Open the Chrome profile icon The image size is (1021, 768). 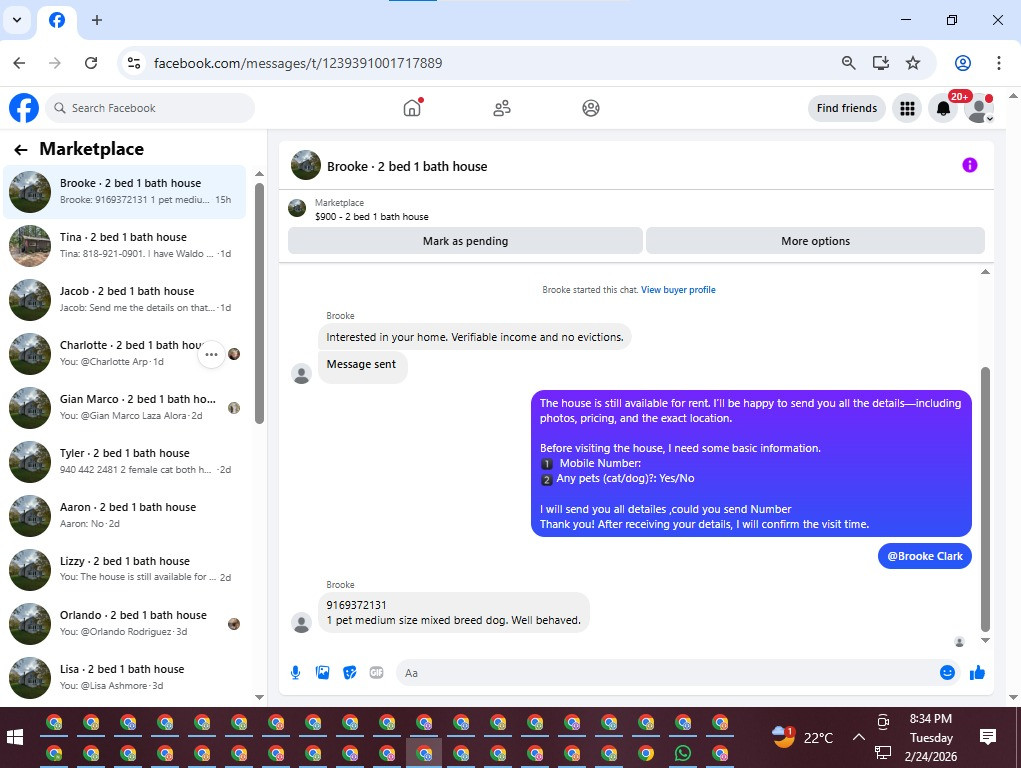pyautogui.click(x=962, y=63)
